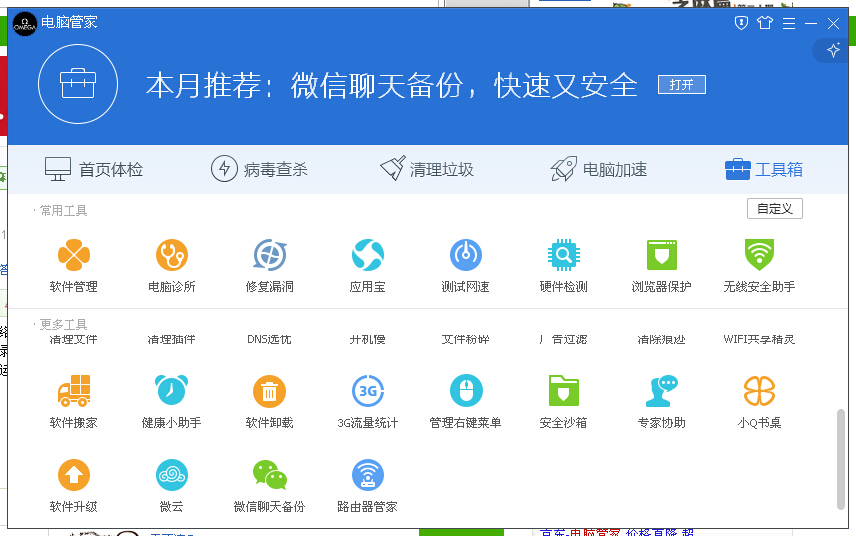Minimize the 电脑管家 window
This screenshot has height=536, width=856.
click(811, 23)
